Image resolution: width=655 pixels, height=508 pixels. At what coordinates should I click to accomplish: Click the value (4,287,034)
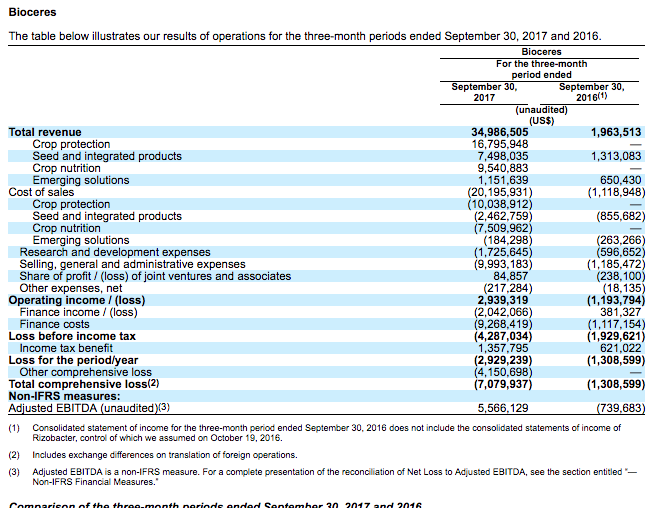tap(503, 336)
